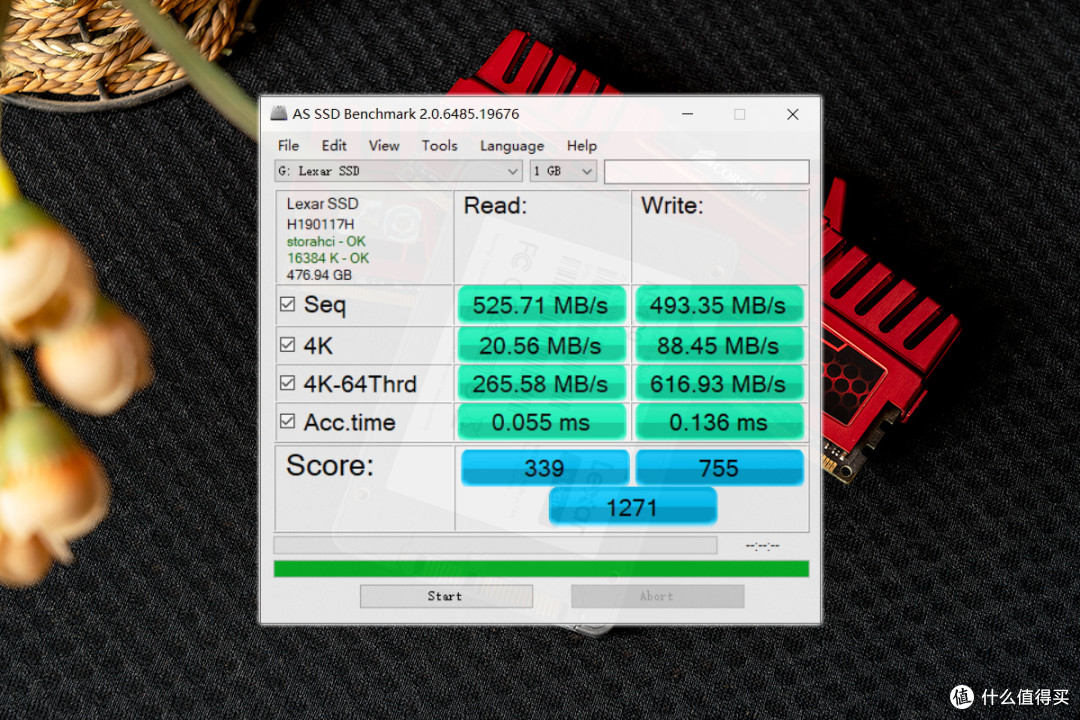Click the H190117H firmware text

click(320, 224)
